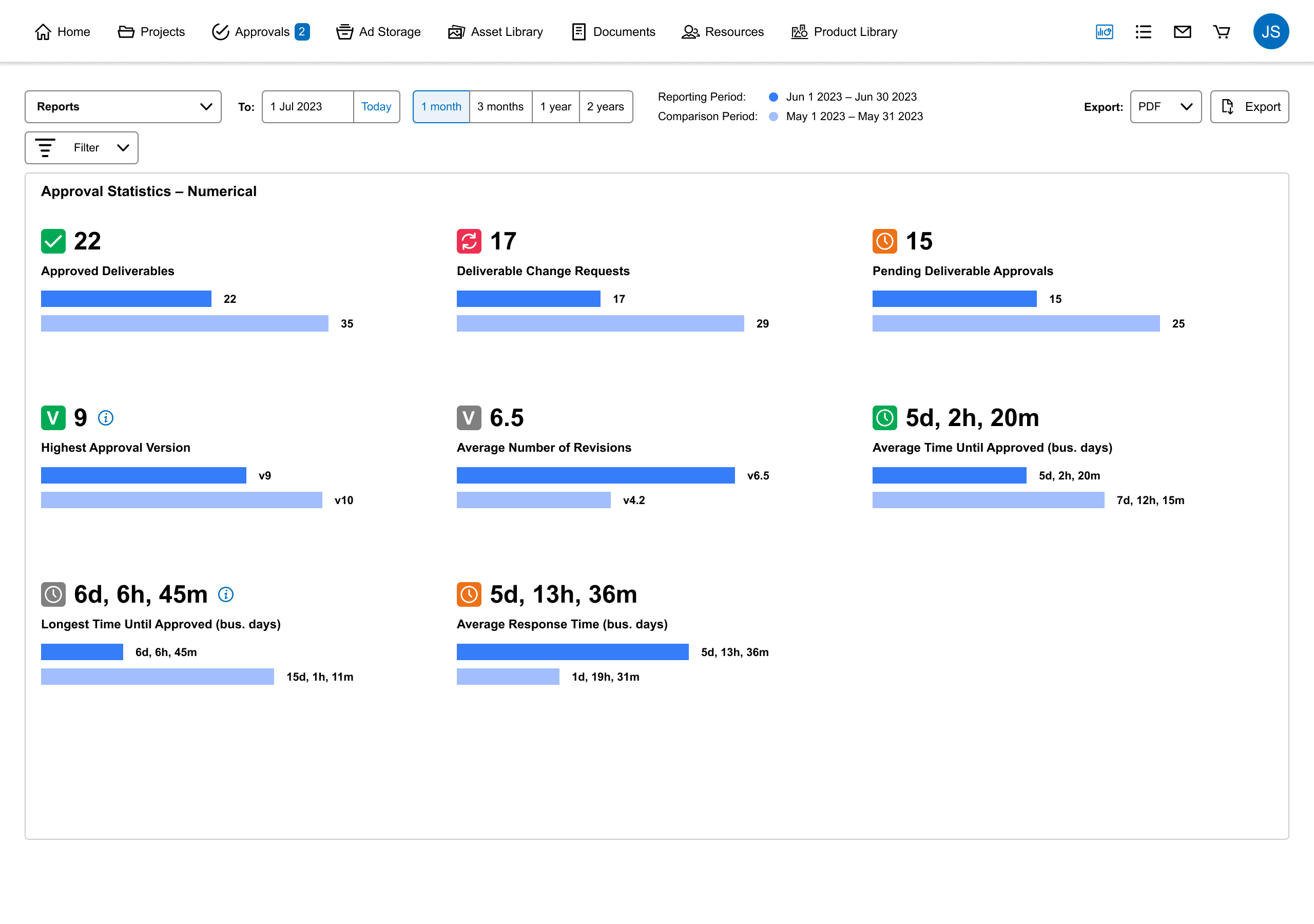Click the grey clock Longest Time Until Approved icon
This screenshot has height=924, width=1314.
(53, 594)
